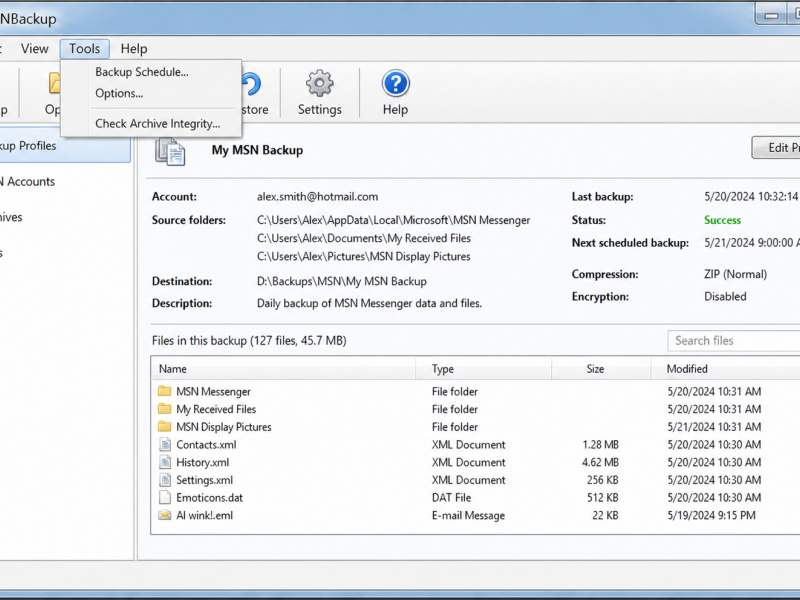The width and height of the screenshot is (800, 600).
Task: Select the MSN Display Pictures row
Action: [476, 427]
